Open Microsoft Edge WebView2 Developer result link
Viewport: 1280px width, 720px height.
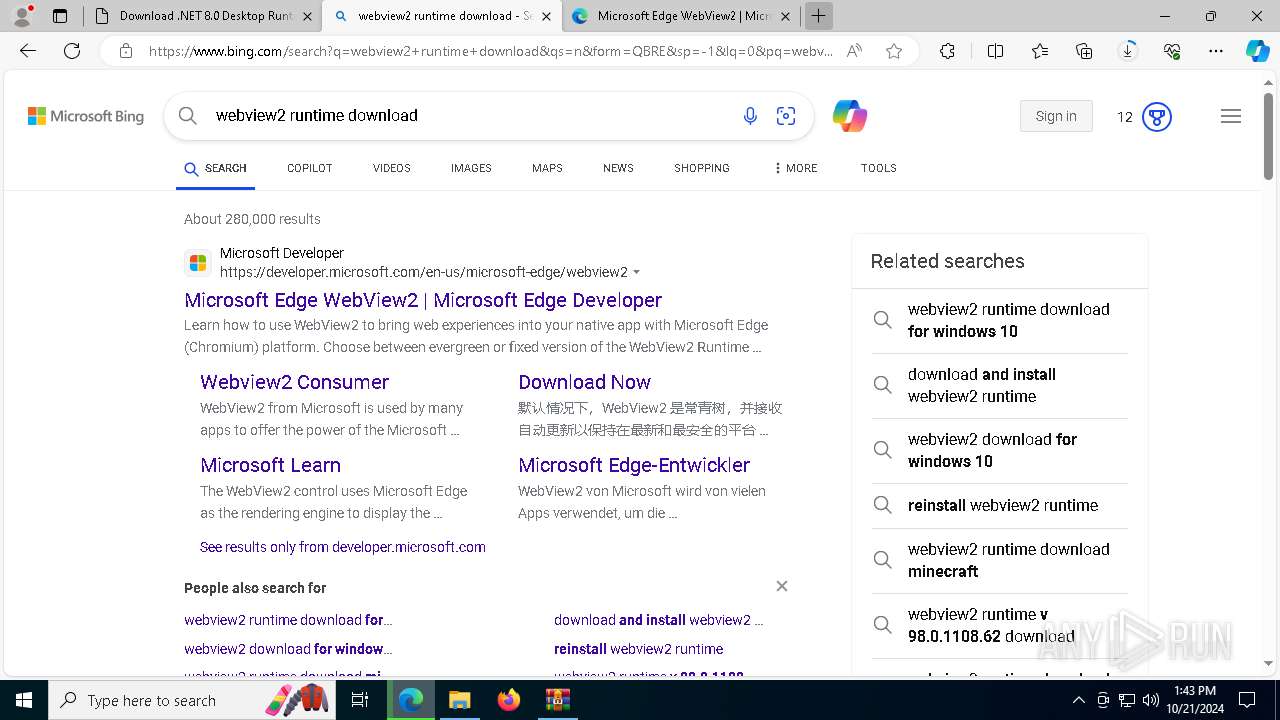pyautogui.click(x=423, y=300)
